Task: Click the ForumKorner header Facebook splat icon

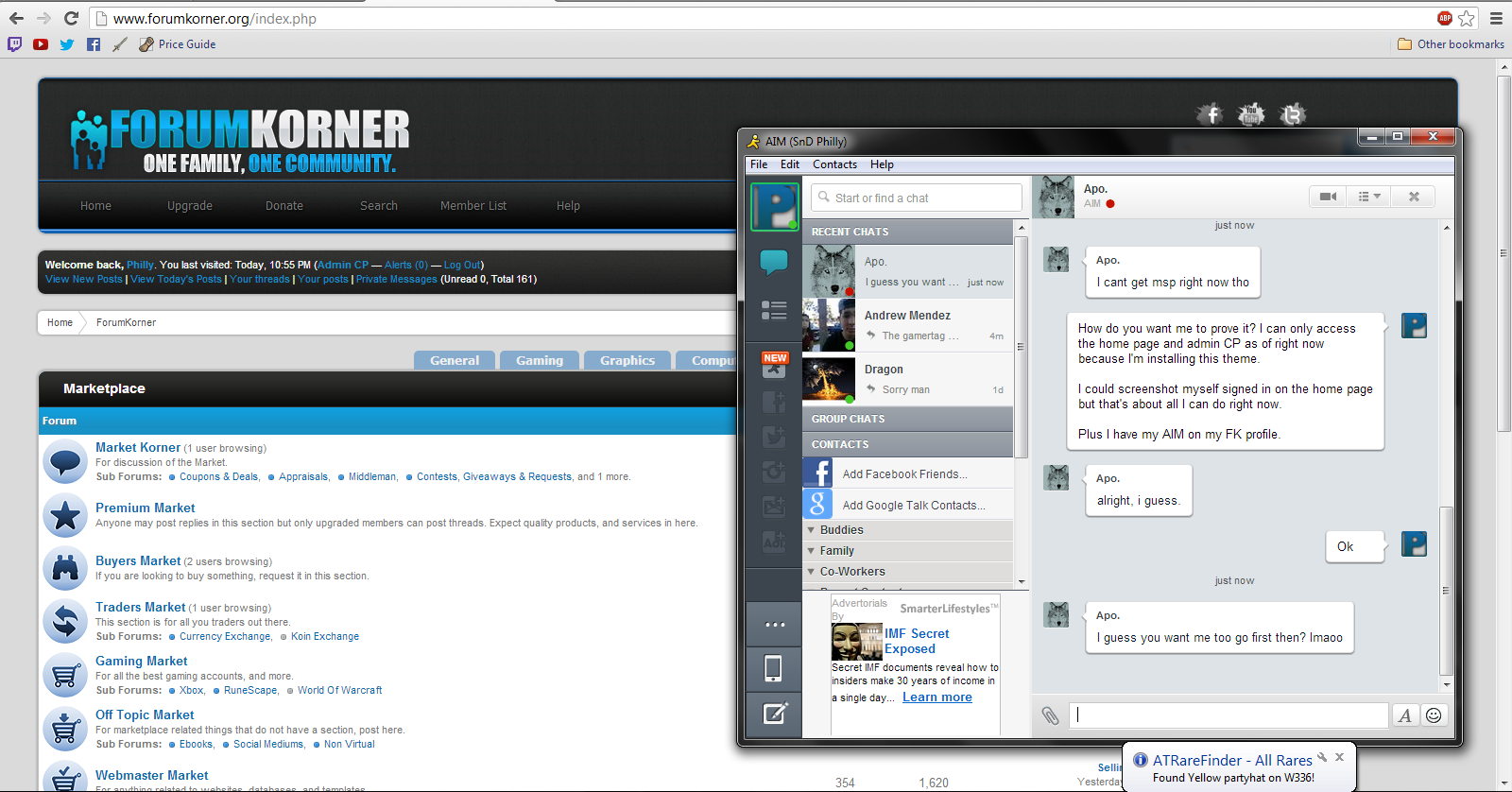Action: pyautogui.click(x=1211, y=114)
